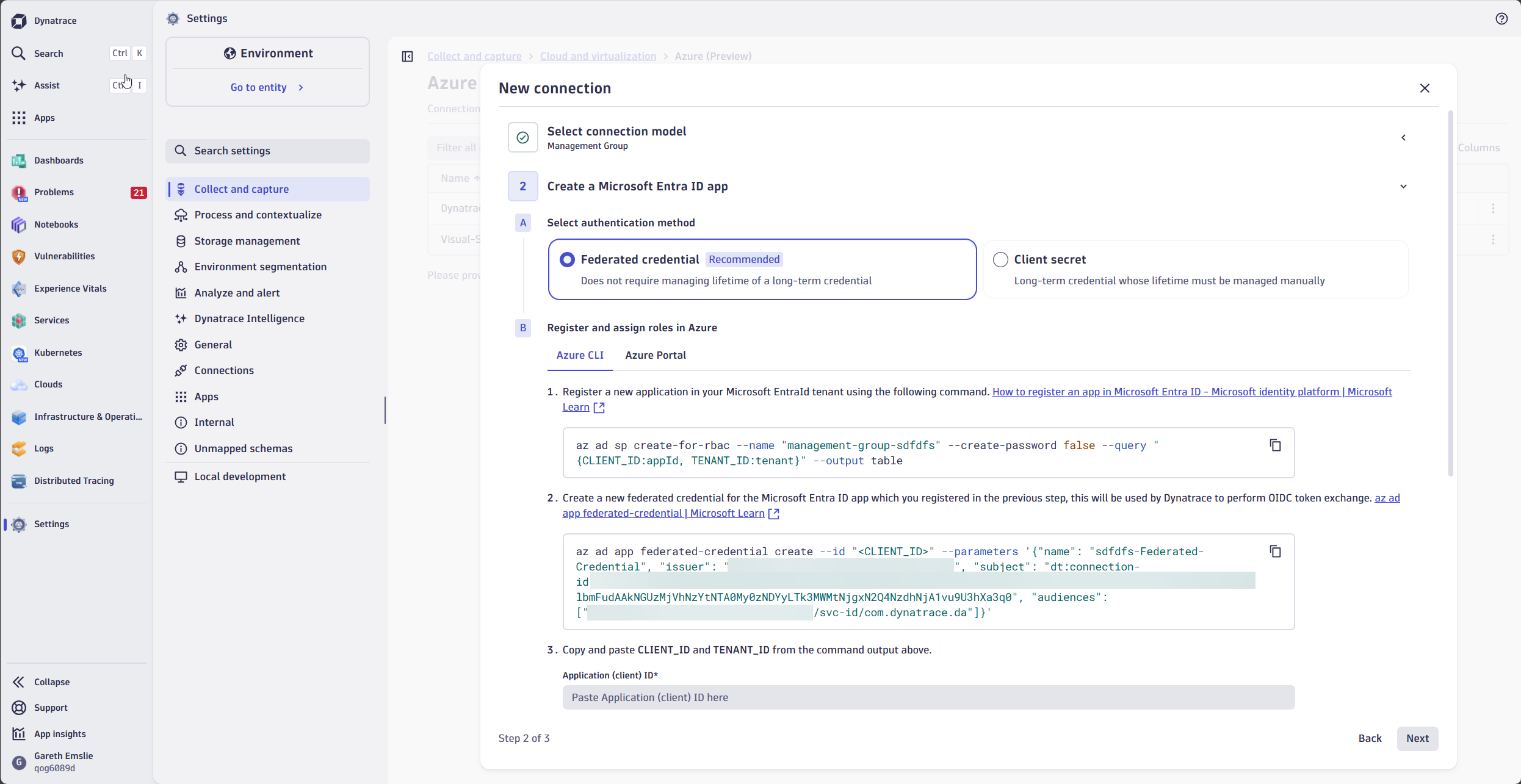Toggle the settings side panel icon
Screen dimensions: 1521x784
tap(408, 57)
